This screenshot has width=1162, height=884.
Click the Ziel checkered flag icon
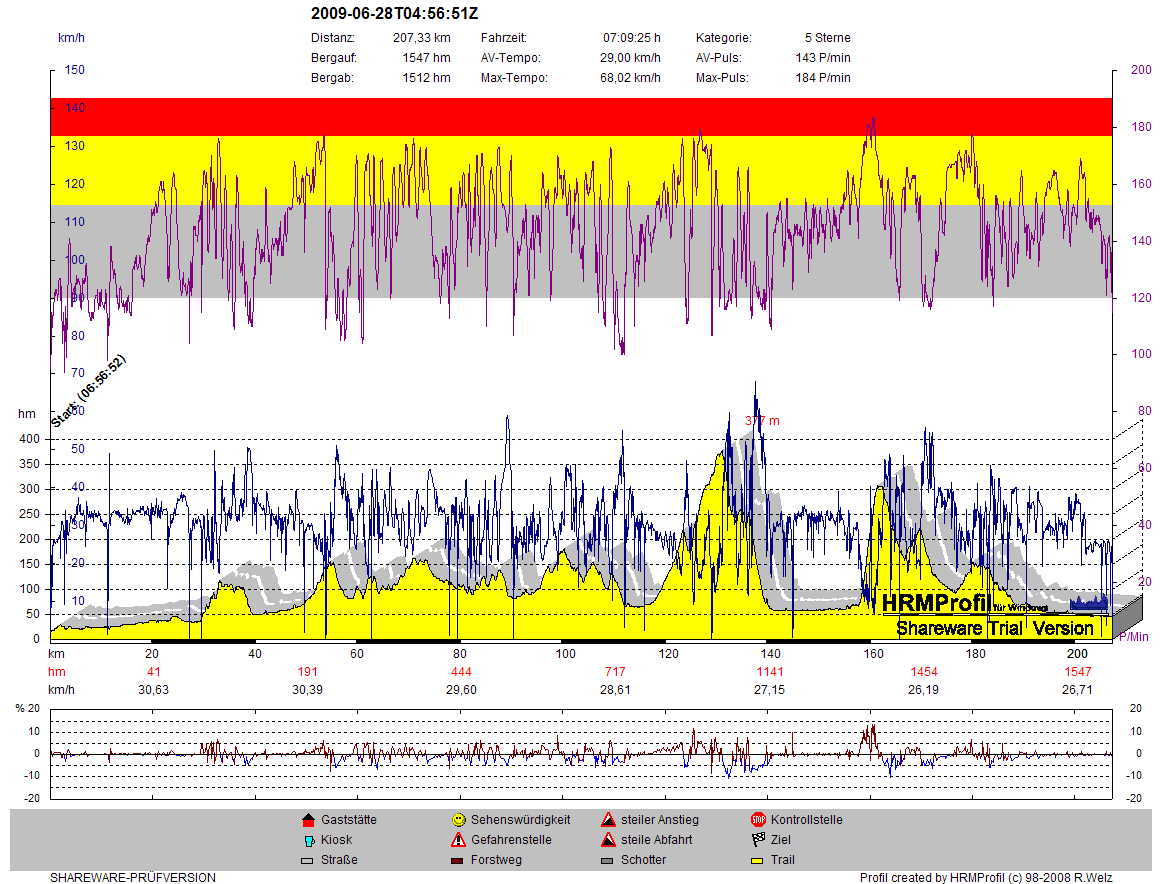(x=758, y=840)
